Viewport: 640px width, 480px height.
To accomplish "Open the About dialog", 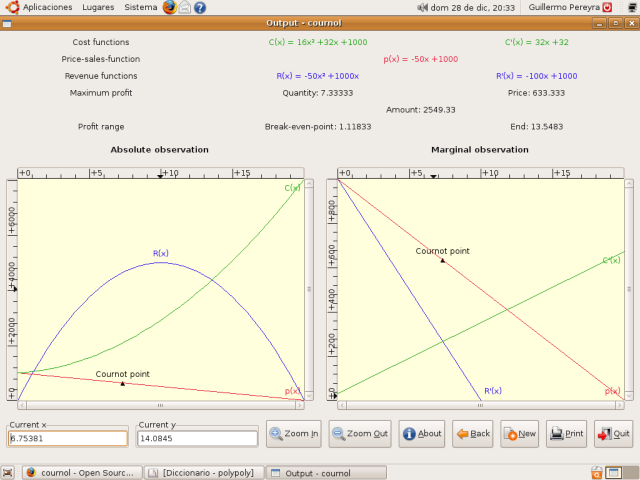I will (x=422, y=434).
